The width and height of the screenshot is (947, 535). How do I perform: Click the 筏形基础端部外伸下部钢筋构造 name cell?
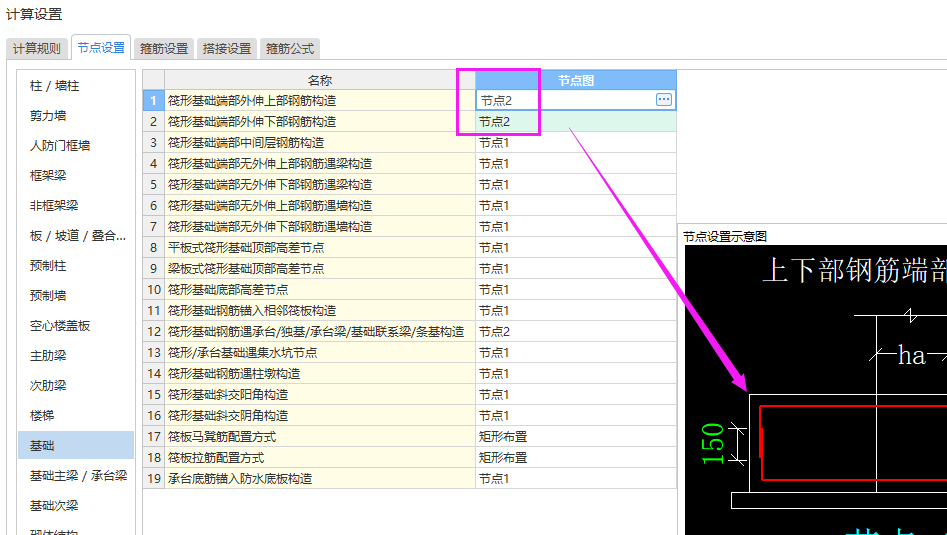pos(319,121)
